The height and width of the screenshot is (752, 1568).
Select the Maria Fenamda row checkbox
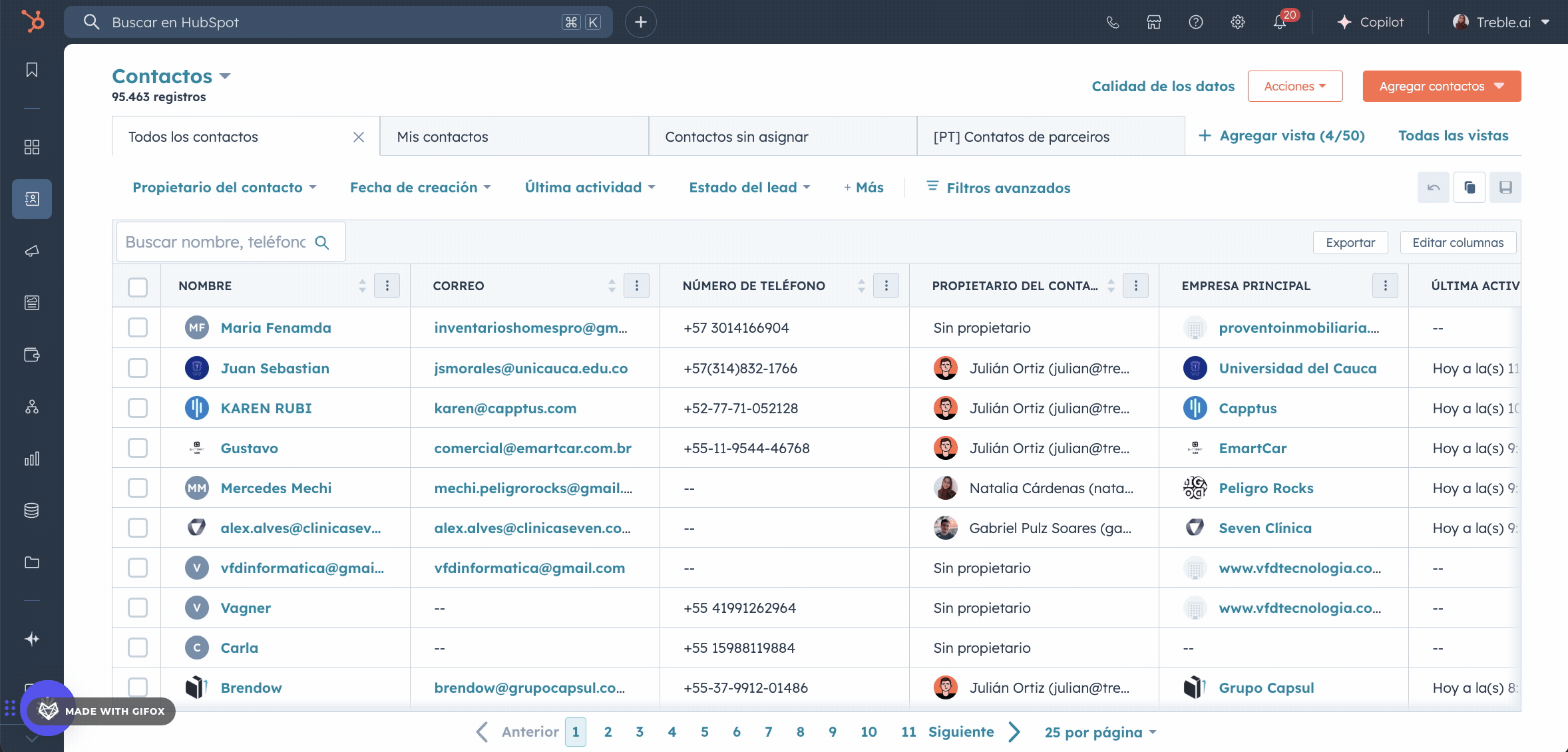point(137,327)
